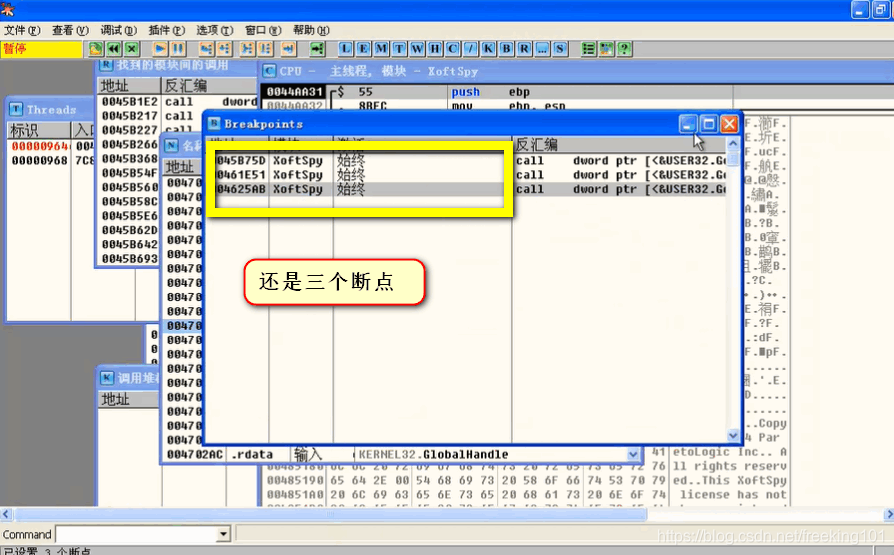Select thread 00000968 in the Threads window
The height and width of the screenshot is (555, 894).
tap(50, 160)
